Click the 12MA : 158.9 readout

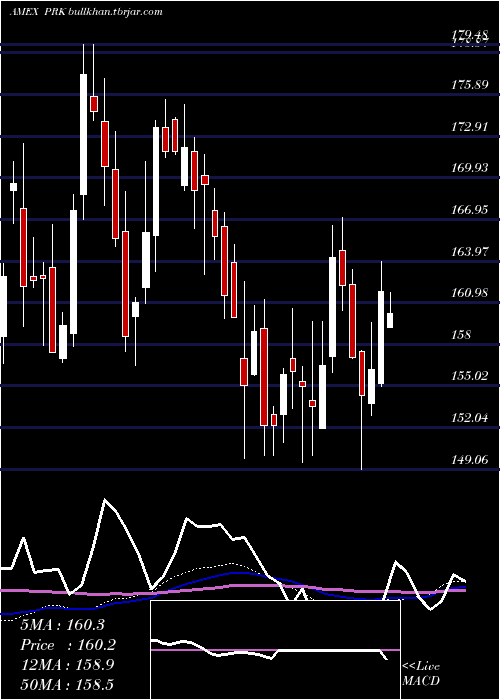[67, 665]
